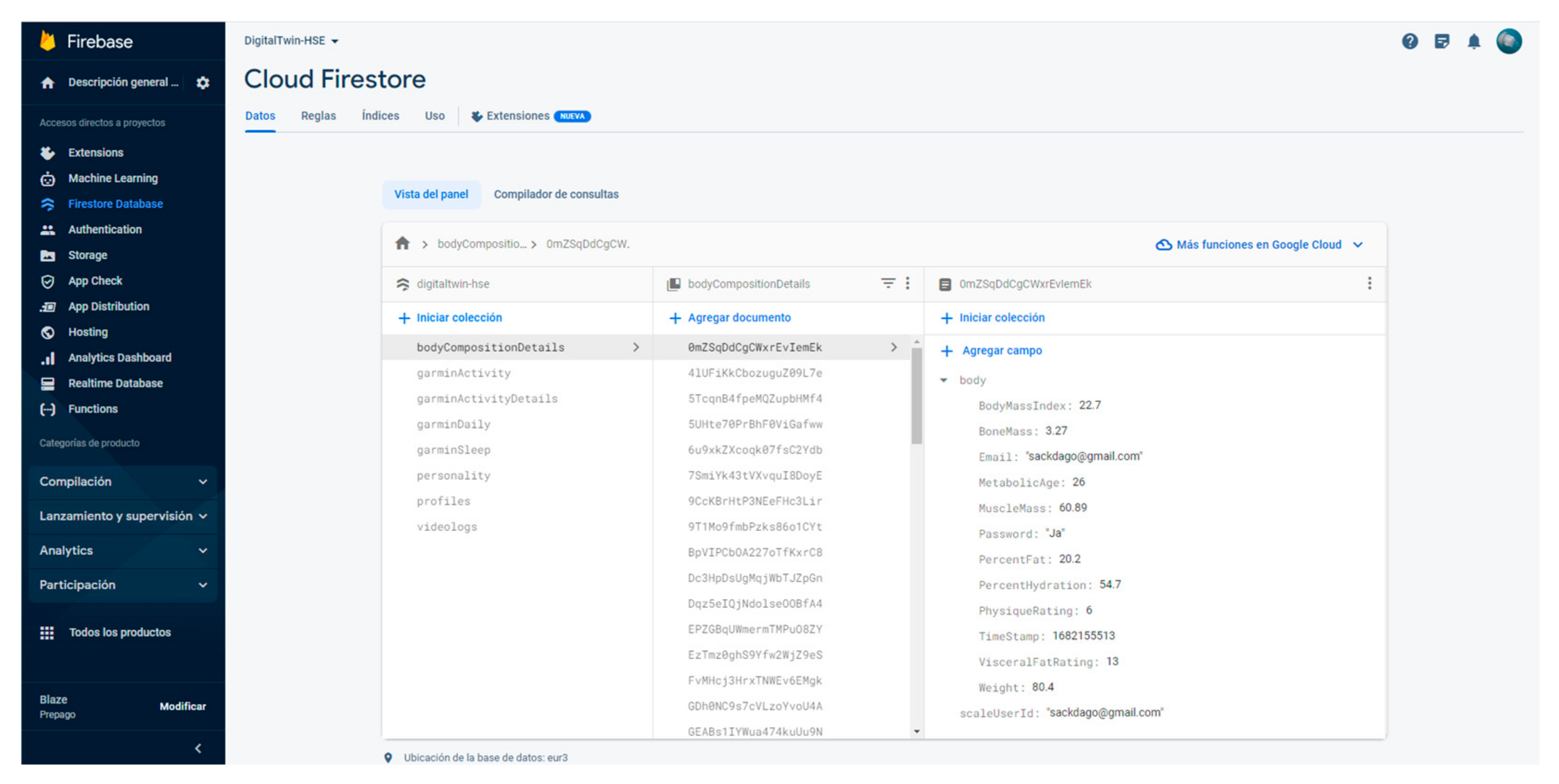Click the filter icon in bodyCompositionDetails column
Viewport: 1559px width, 784px height.
887,283
